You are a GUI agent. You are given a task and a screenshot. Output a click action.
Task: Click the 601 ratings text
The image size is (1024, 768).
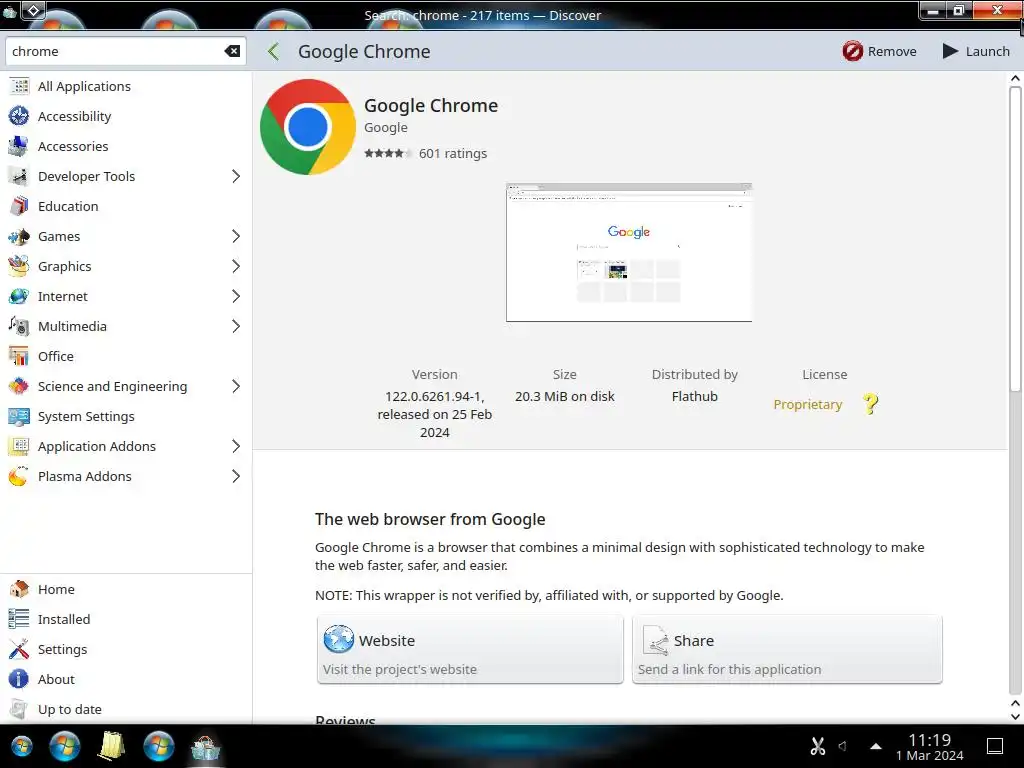(453, 153)
